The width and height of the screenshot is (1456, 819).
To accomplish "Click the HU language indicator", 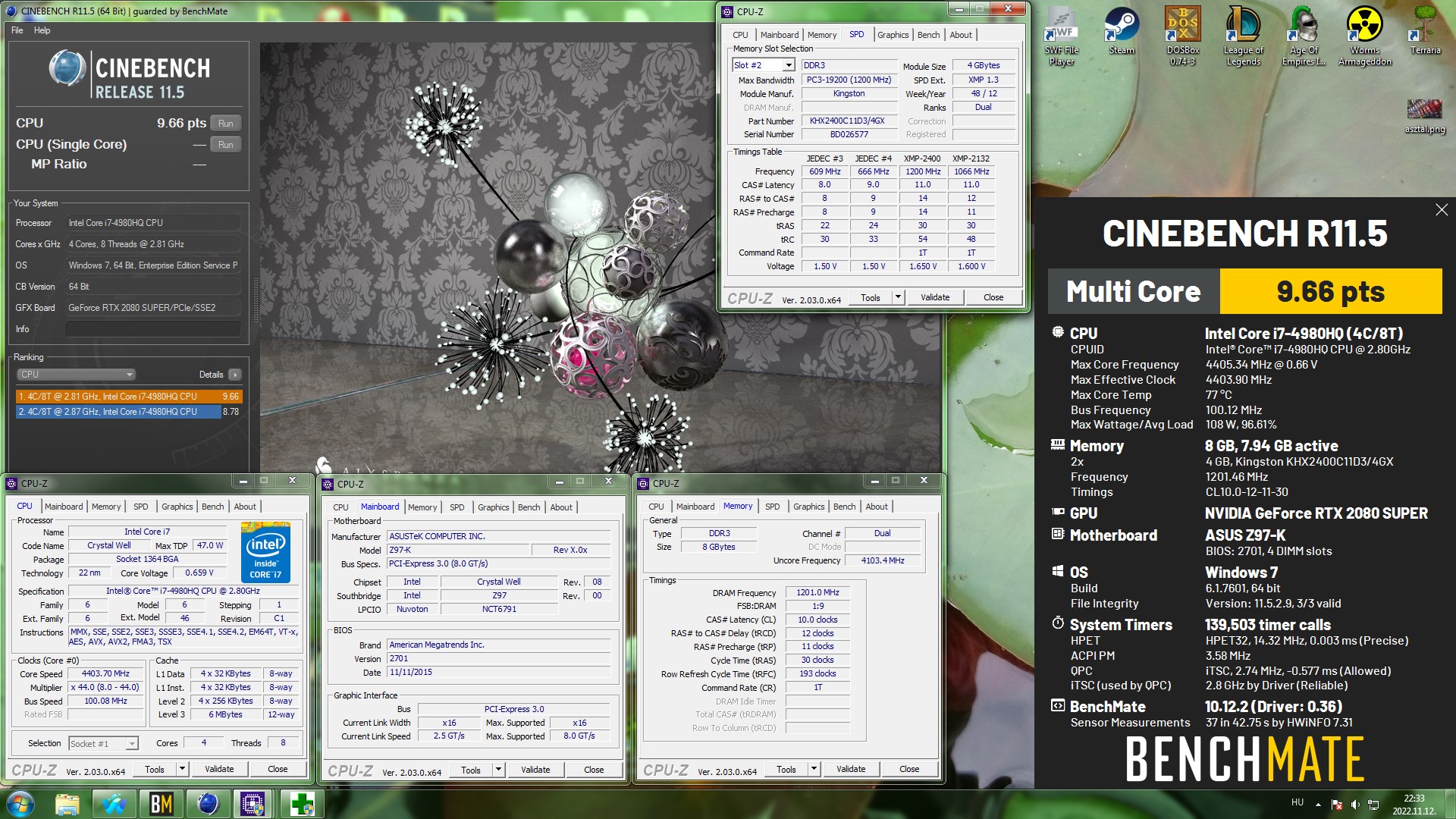I will (x=1298, y=802).
